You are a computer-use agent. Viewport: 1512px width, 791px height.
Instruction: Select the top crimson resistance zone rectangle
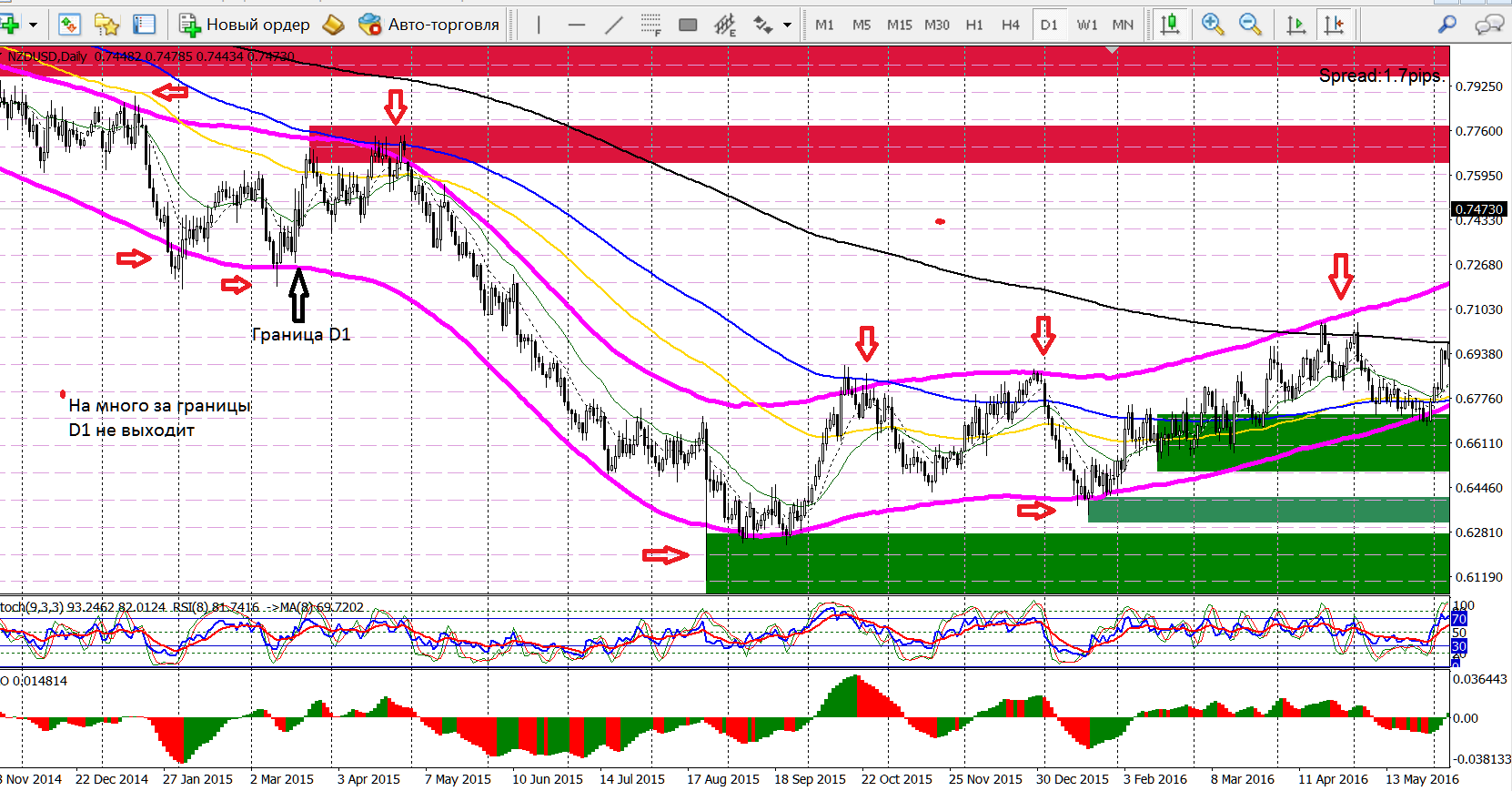pos(724,61)
